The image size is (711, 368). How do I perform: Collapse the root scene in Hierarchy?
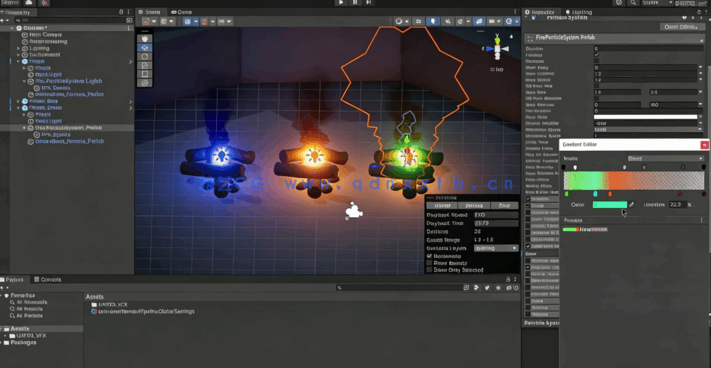coord(12,28)
